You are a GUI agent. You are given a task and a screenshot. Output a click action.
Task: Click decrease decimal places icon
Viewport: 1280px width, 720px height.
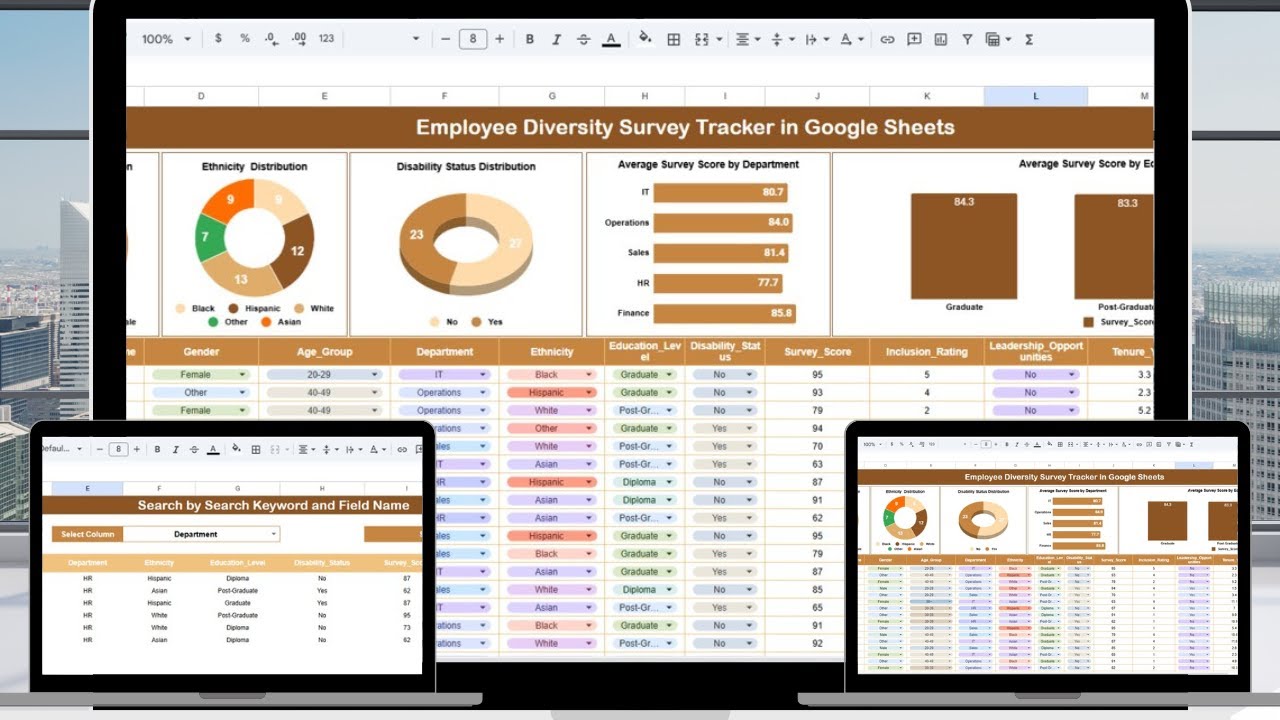(271, 39)
